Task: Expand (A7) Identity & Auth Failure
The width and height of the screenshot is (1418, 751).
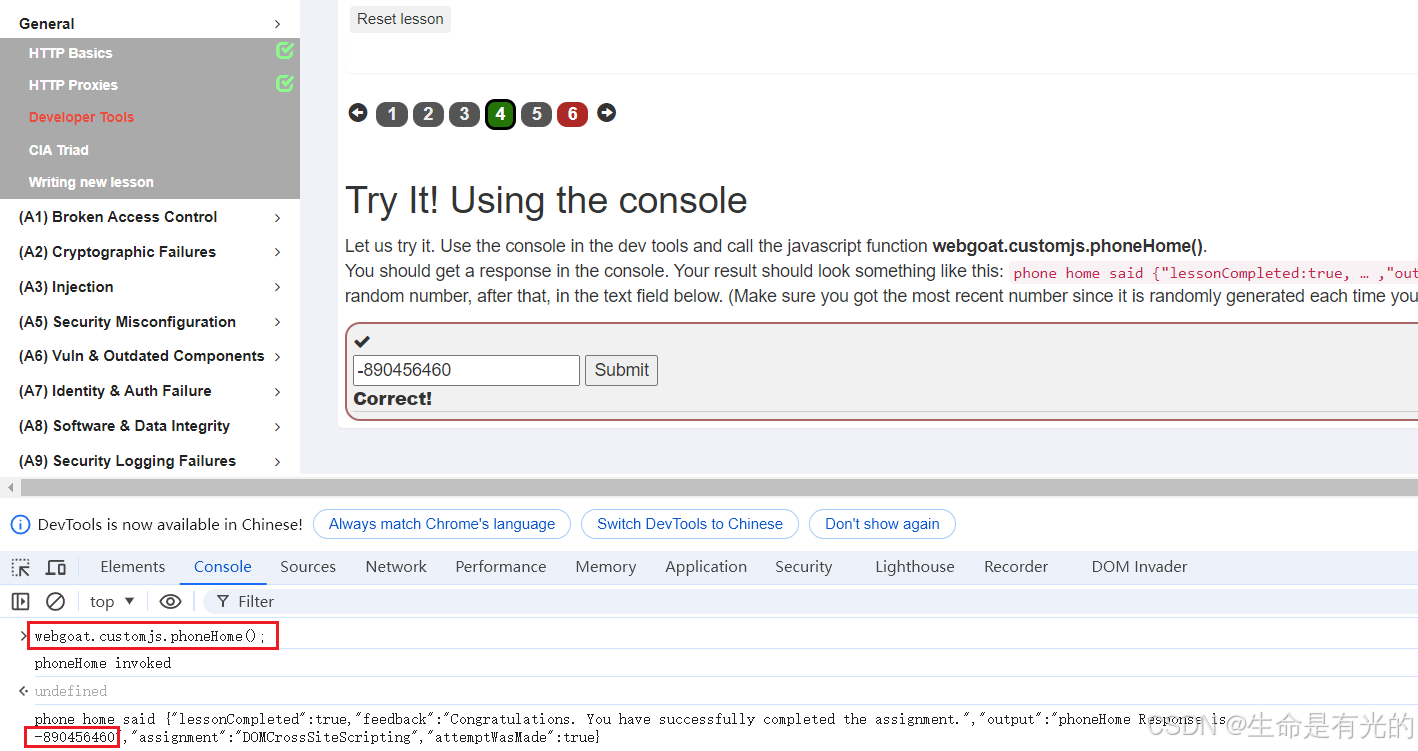Action: click(x=277, y=392)
